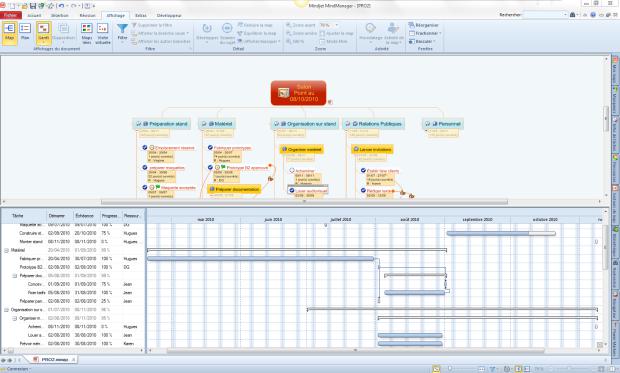Toggle the Mode Mini checkbox
The width and height of the screenshot is (620, 373).
coord(322,42)
